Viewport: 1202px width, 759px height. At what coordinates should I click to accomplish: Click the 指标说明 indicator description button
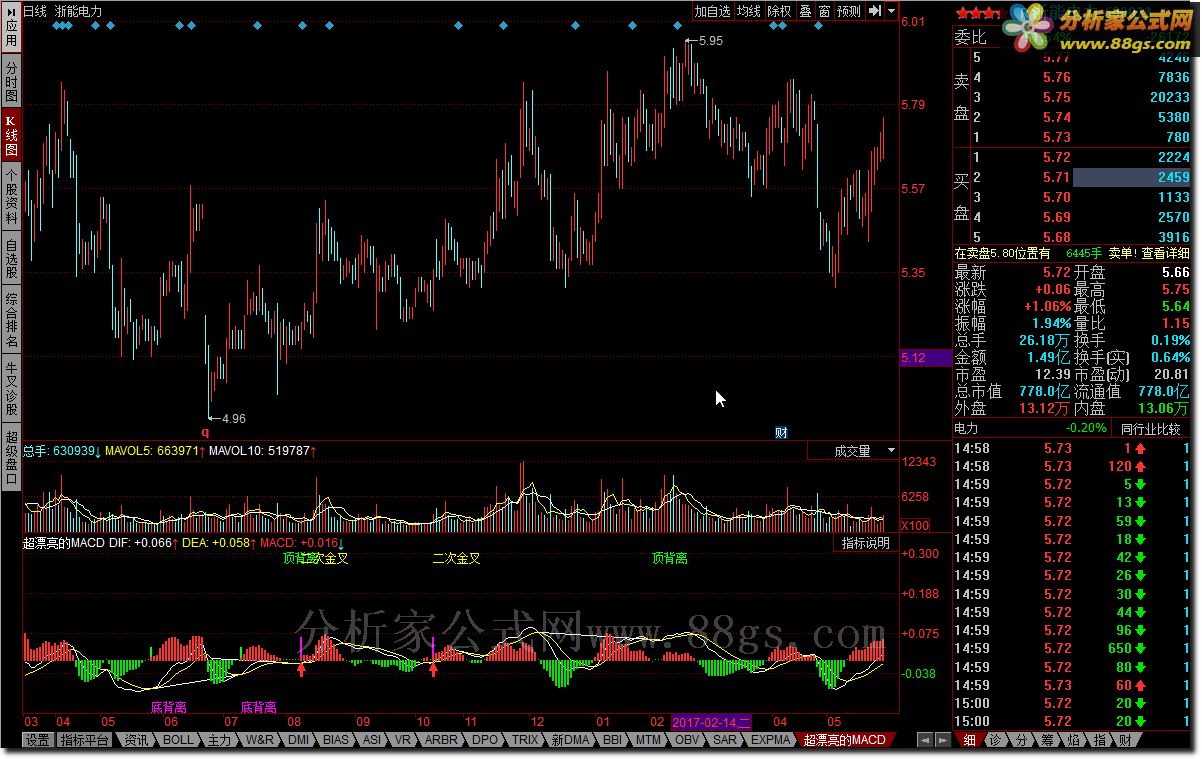click(x=865, y=543)
